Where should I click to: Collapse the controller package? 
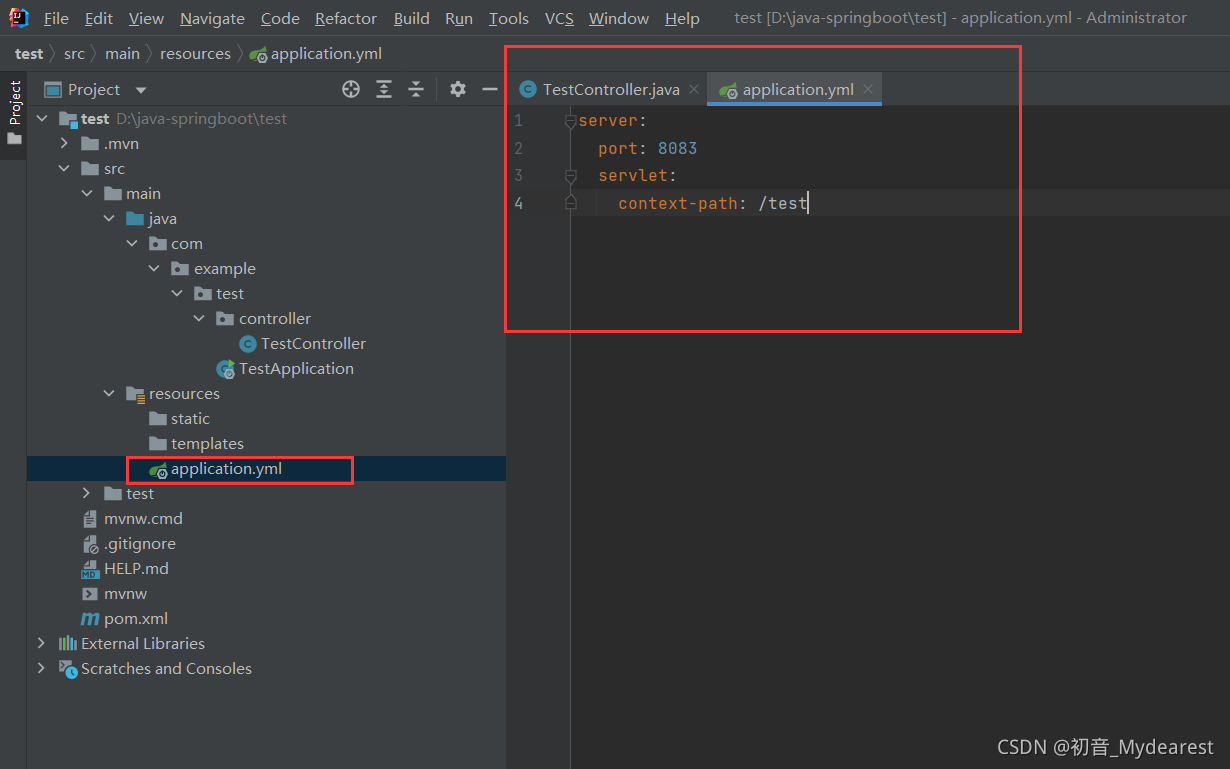pyautogui.click(x=199, y=319)
